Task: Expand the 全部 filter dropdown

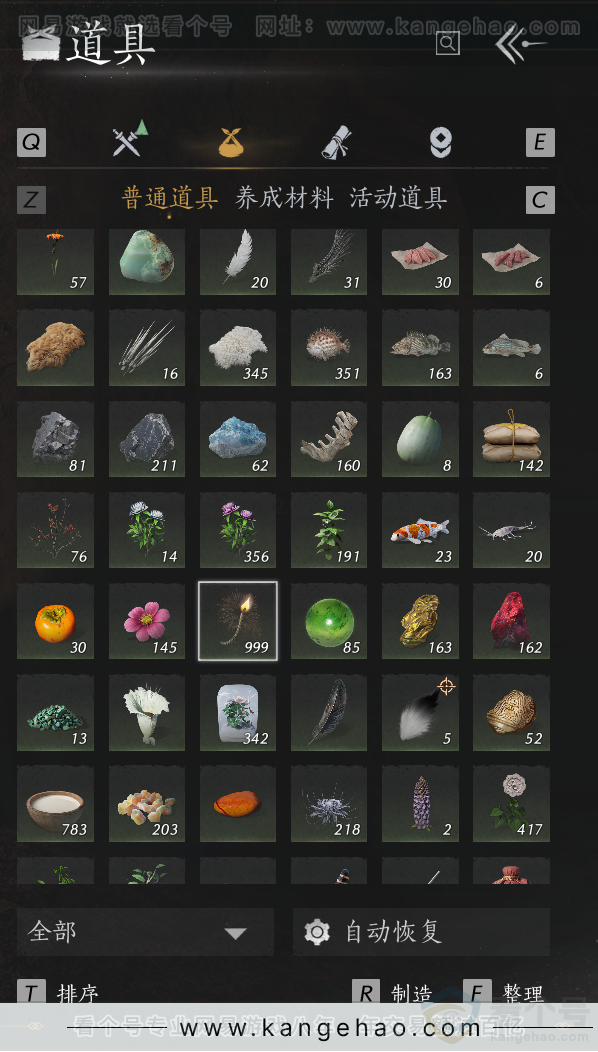Action: tap(145, 932)
